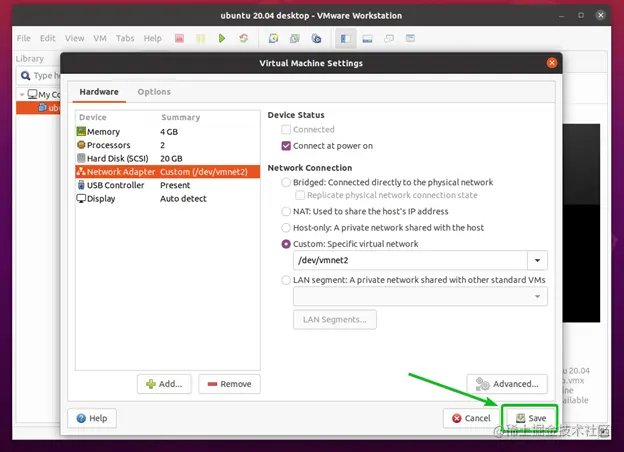Click the Save button
The height and width of the screenshot is (452, 624).
[530, 418]
